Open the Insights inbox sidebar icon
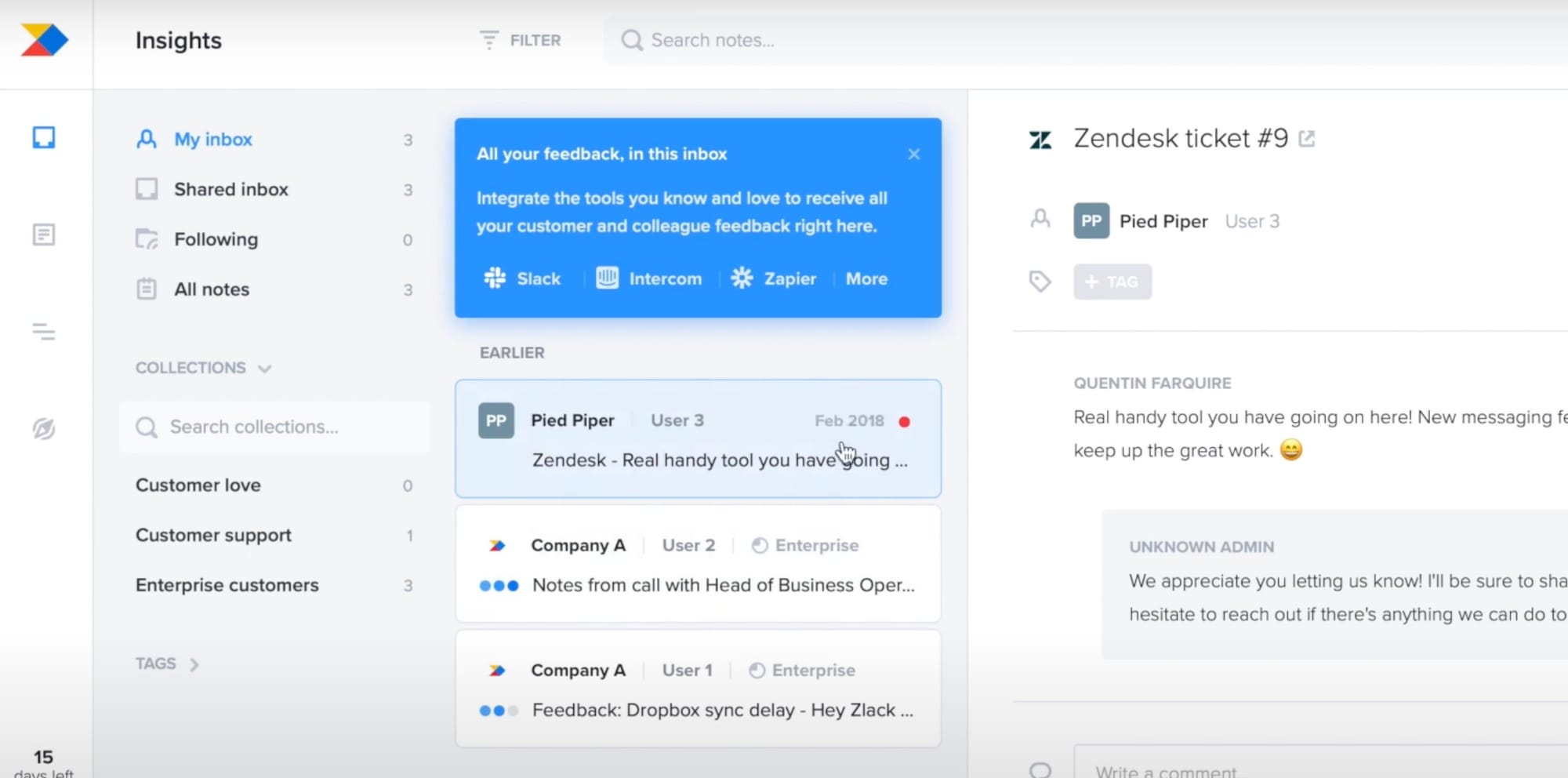Screen dimensions: 1568x778 [x=44, y=138]
